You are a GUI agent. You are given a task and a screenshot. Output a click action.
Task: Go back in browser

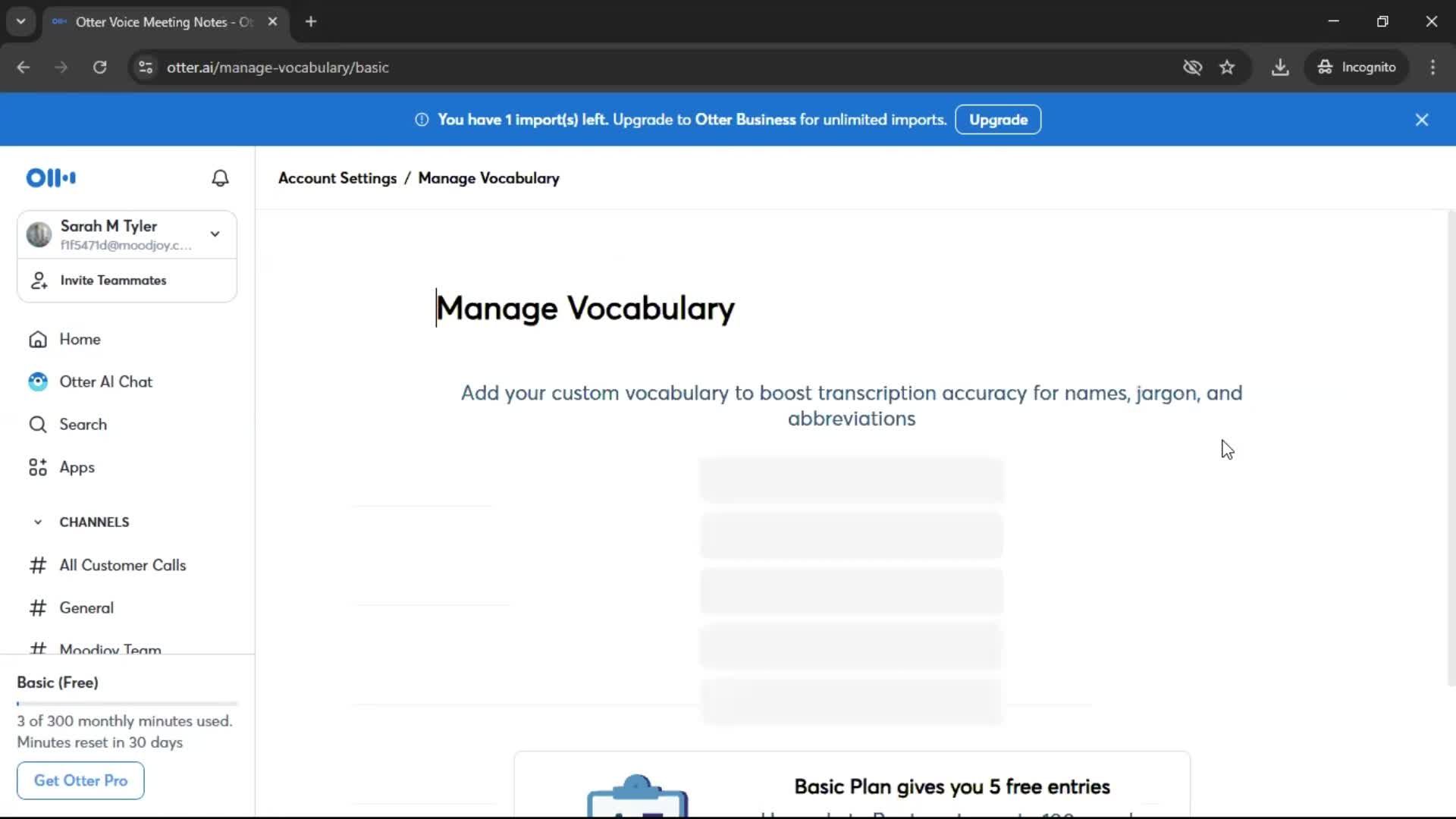24,67
